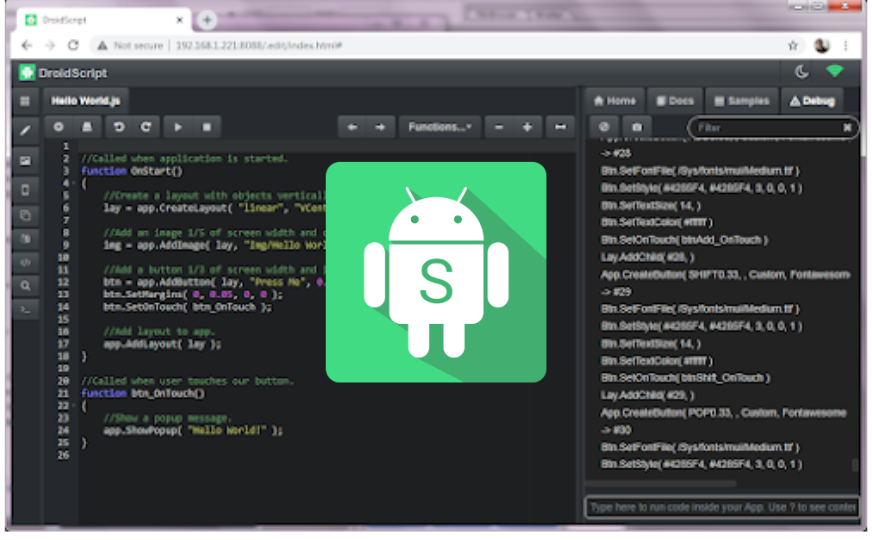Decrease font size with the minus button
The image size is (872, 540).
499,127
